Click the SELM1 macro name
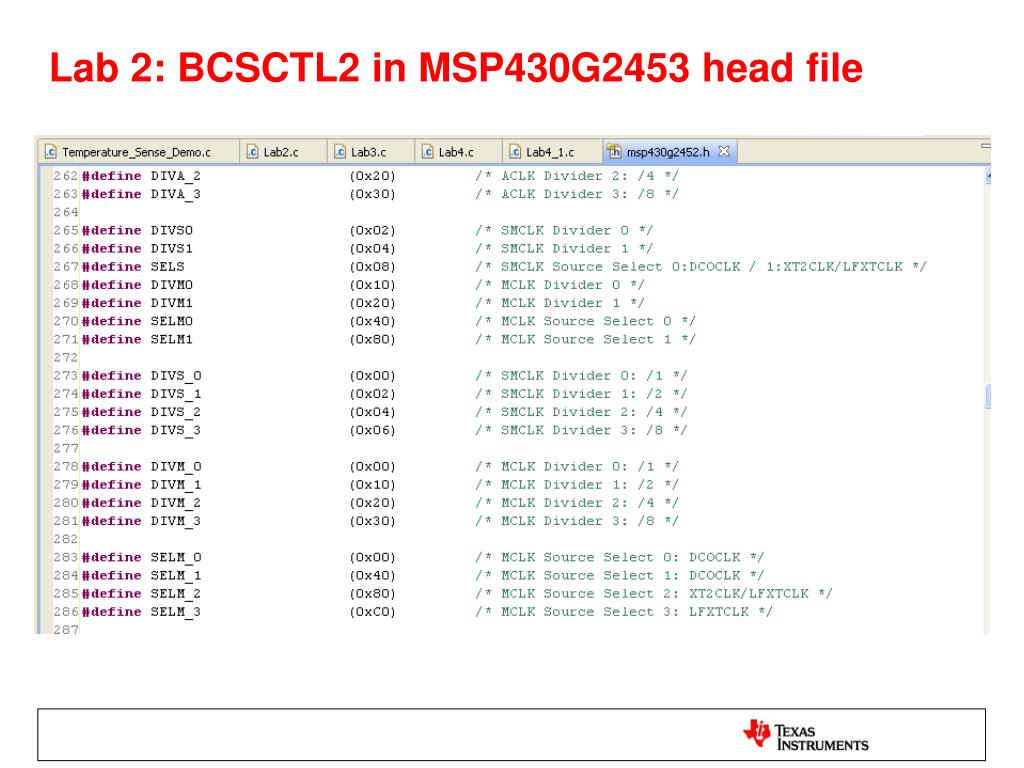The image size is (1024, 768). [172, 340]
